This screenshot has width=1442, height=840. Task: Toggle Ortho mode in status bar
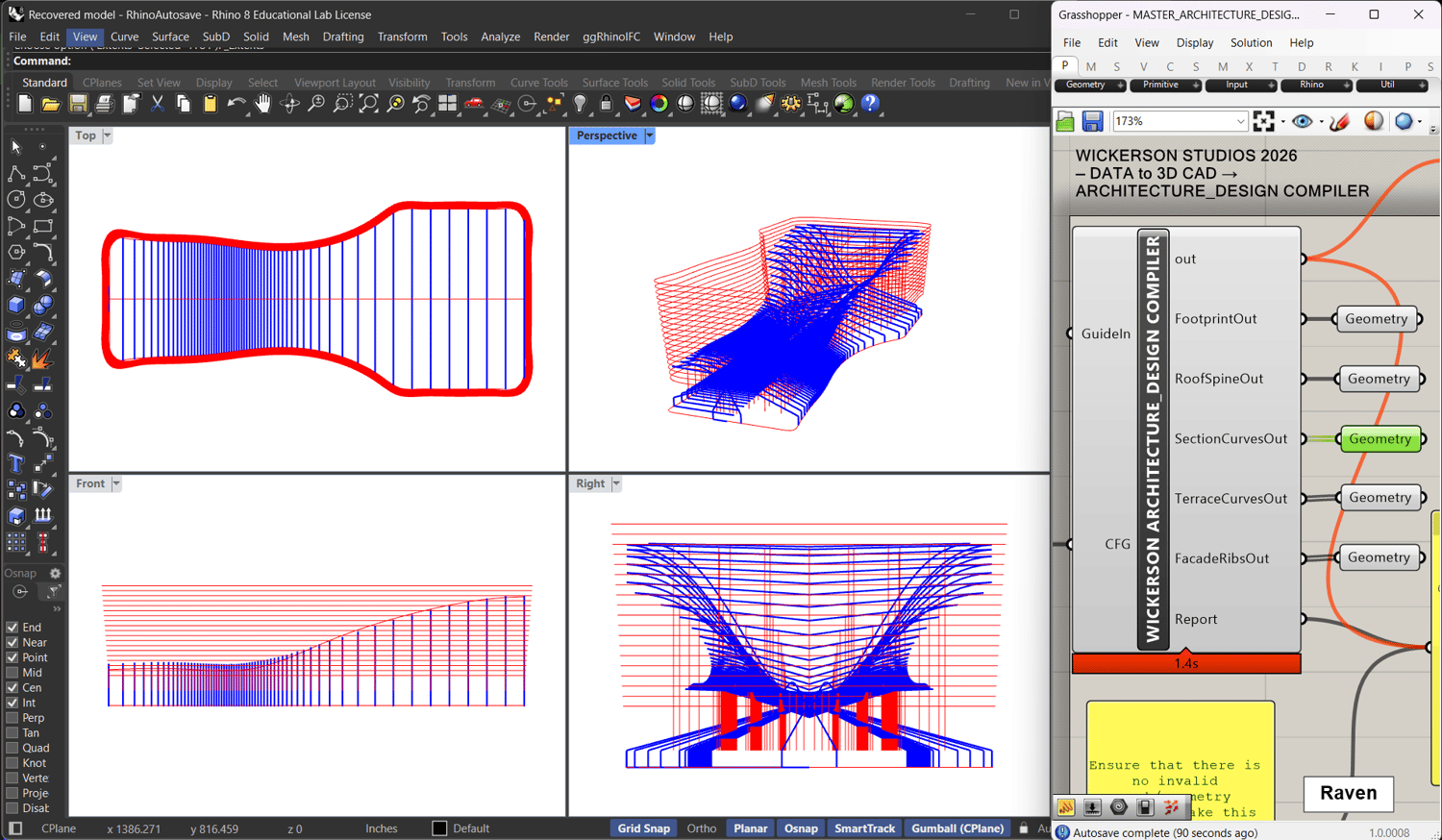[x=701, y=828]
